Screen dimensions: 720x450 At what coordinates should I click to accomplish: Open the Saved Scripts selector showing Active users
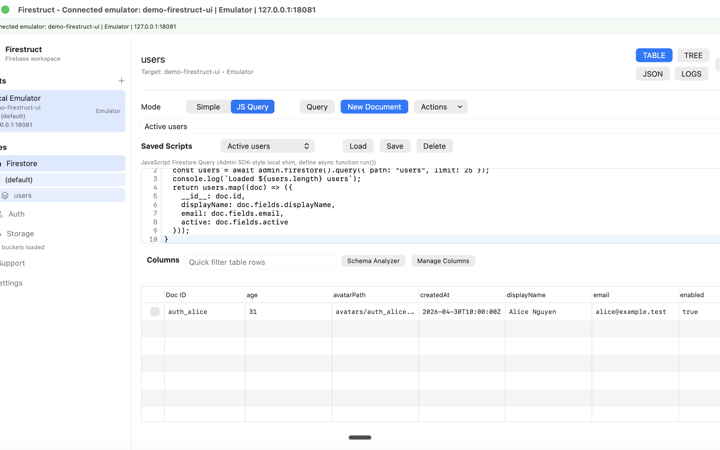pyautogui.click(x=267, y=146)
